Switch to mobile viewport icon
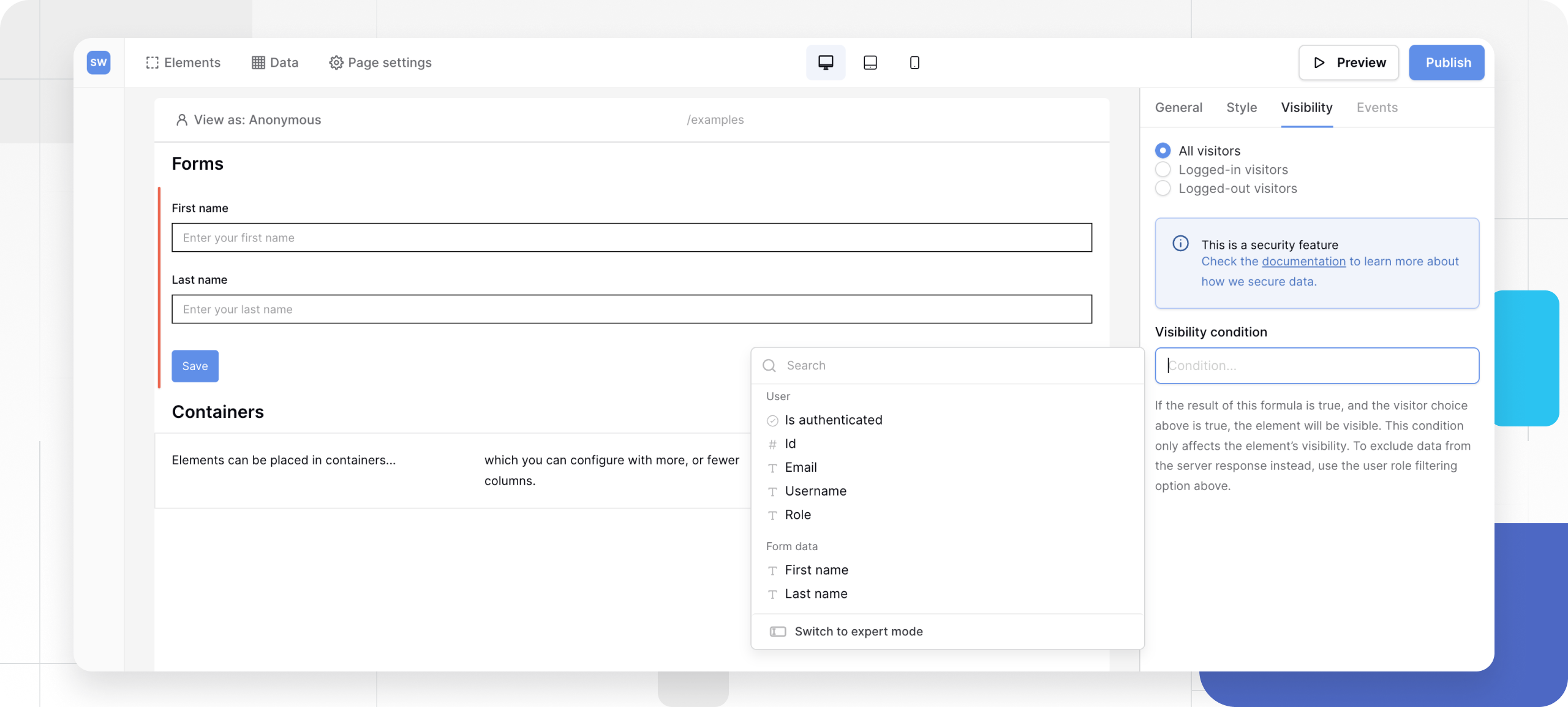Screen dimensions: 1568x707 tap(914, 62)
